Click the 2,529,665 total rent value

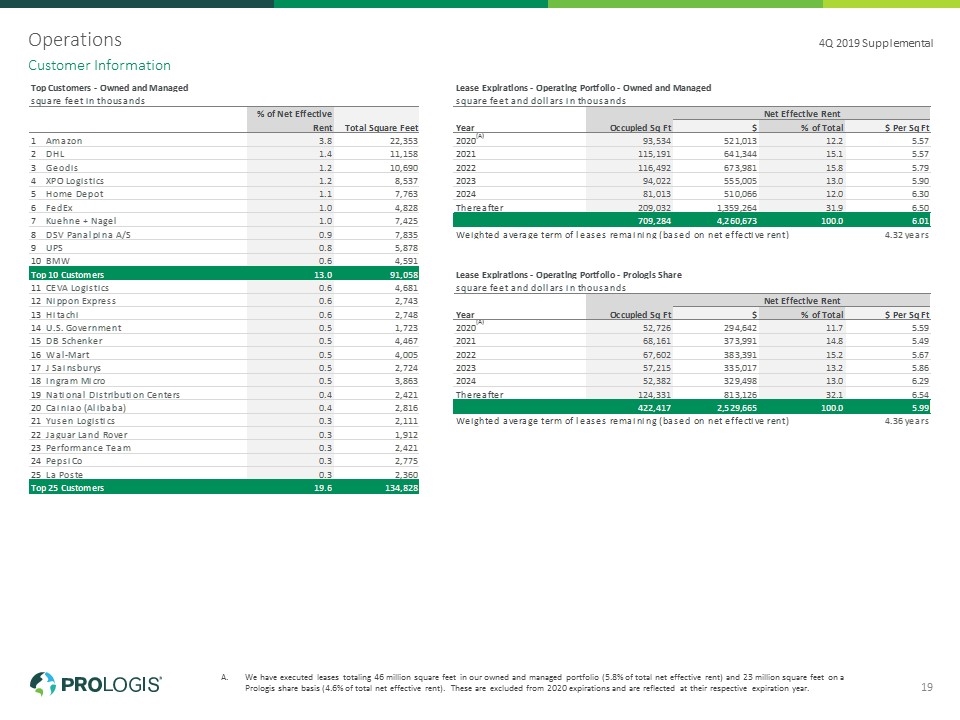737,408
